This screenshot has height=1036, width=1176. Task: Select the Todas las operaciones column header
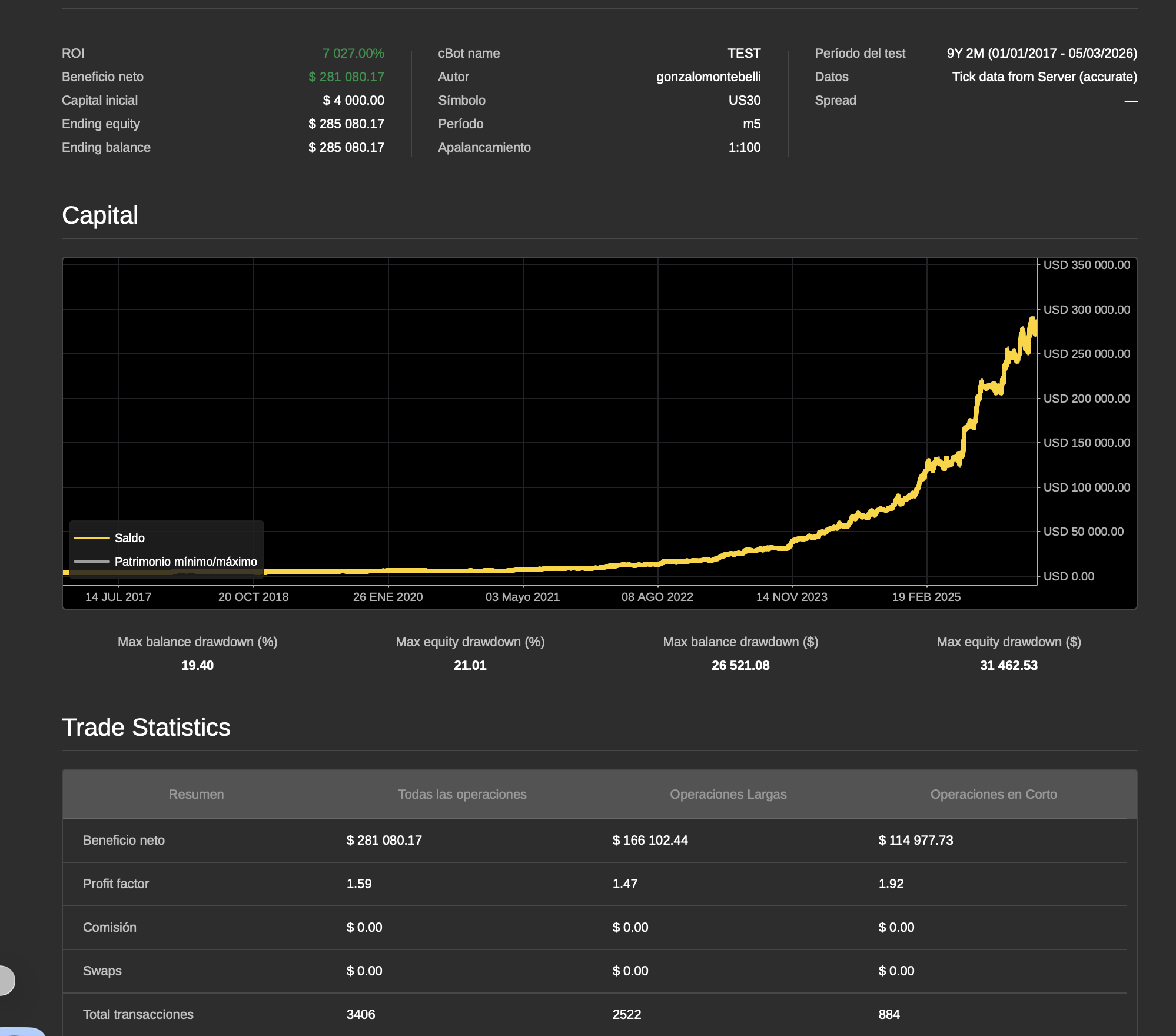pyautogui.click(x=462, y=794)
